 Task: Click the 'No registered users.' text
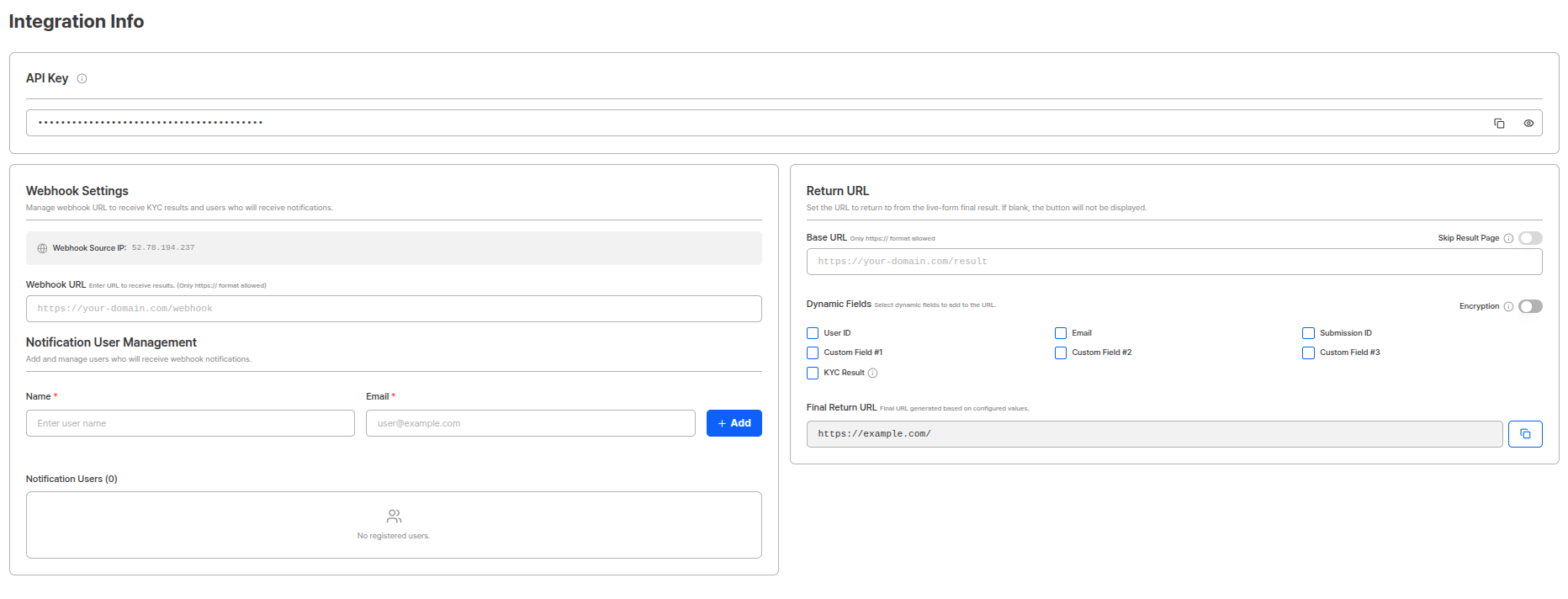click(x=394, y=536)
